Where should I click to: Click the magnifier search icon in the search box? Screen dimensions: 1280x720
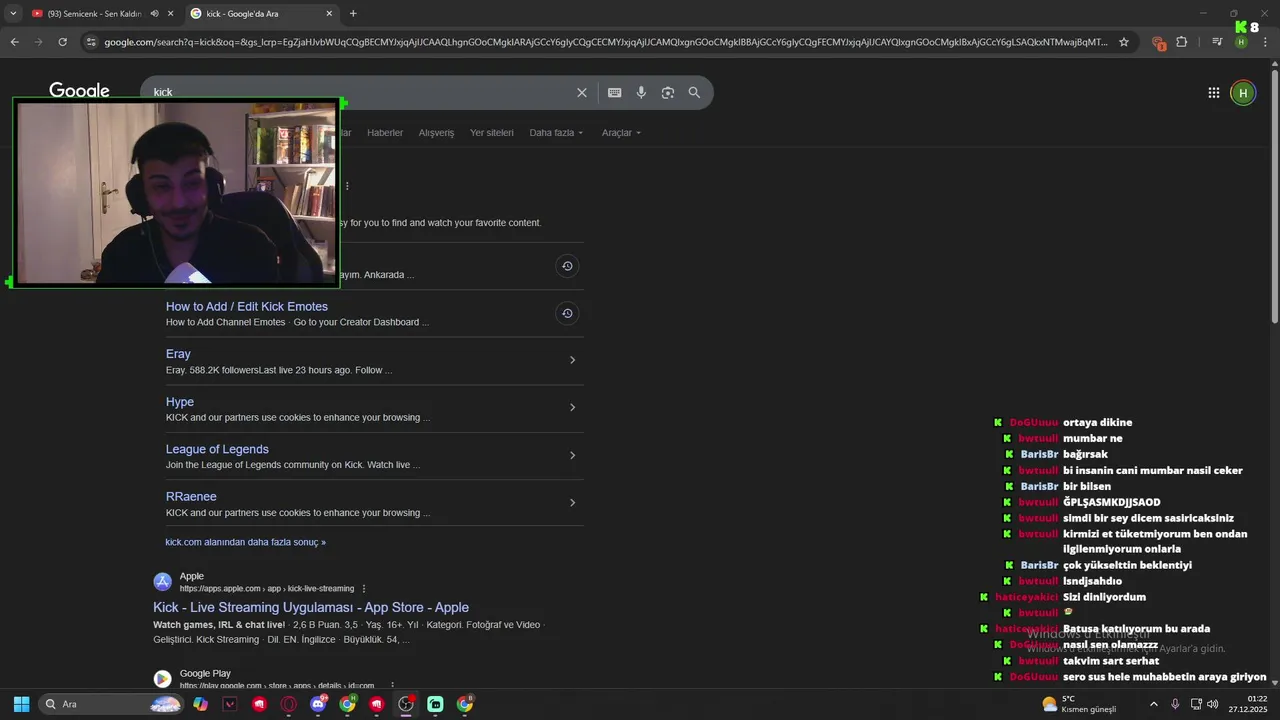[694, 93]
